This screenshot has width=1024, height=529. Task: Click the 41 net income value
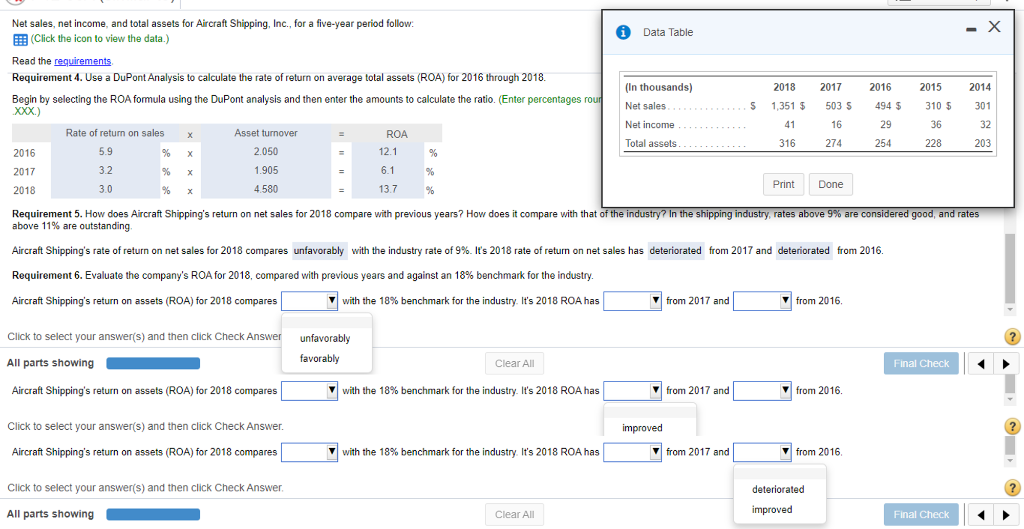[x=790, y=124]
